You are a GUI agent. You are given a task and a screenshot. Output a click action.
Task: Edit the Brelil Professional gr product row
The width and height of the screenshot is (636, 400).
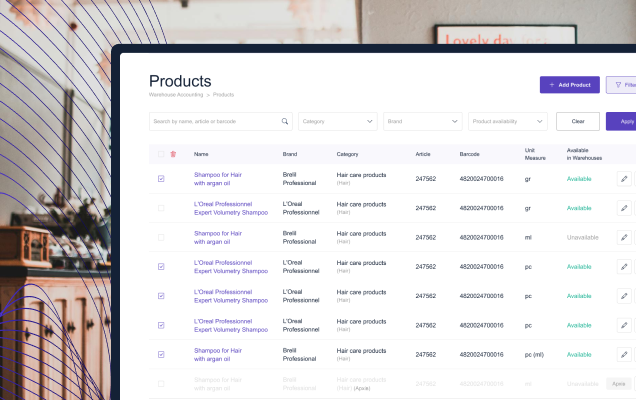[x=624, y=179]
